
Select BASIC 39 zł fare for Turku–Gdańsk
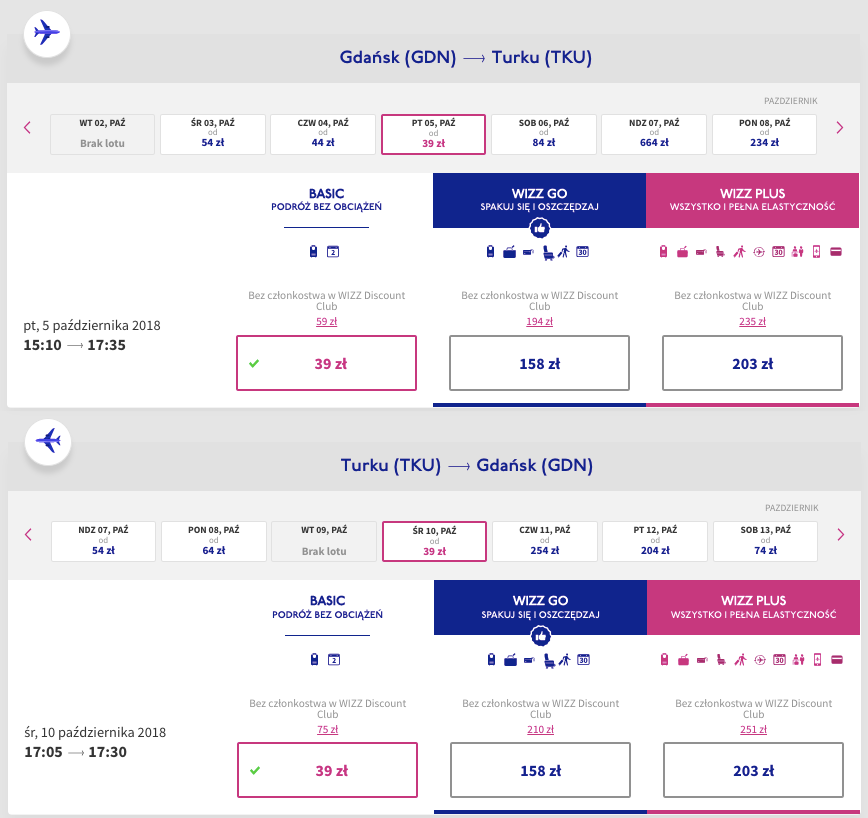point(328,770)
